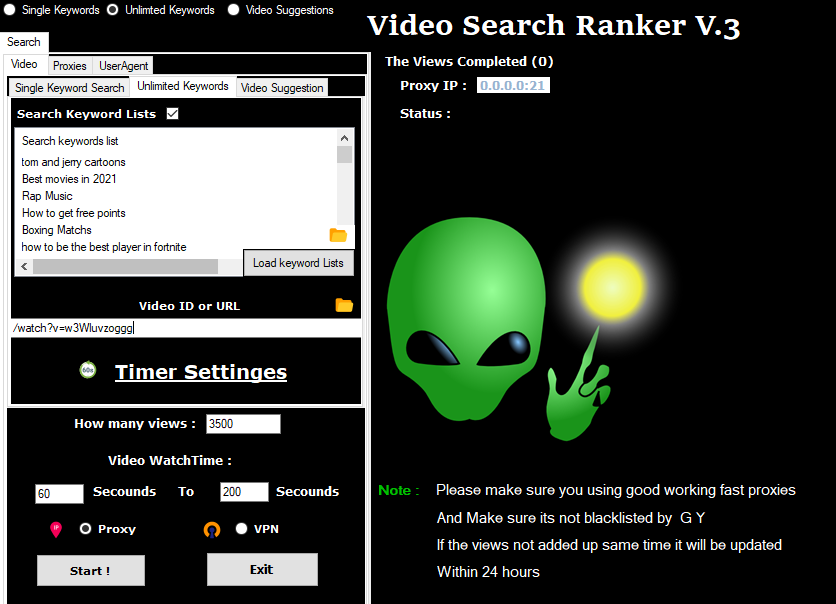
Task: Switch to the Video Suggestion tab
Action: click(x=282, y=88)
